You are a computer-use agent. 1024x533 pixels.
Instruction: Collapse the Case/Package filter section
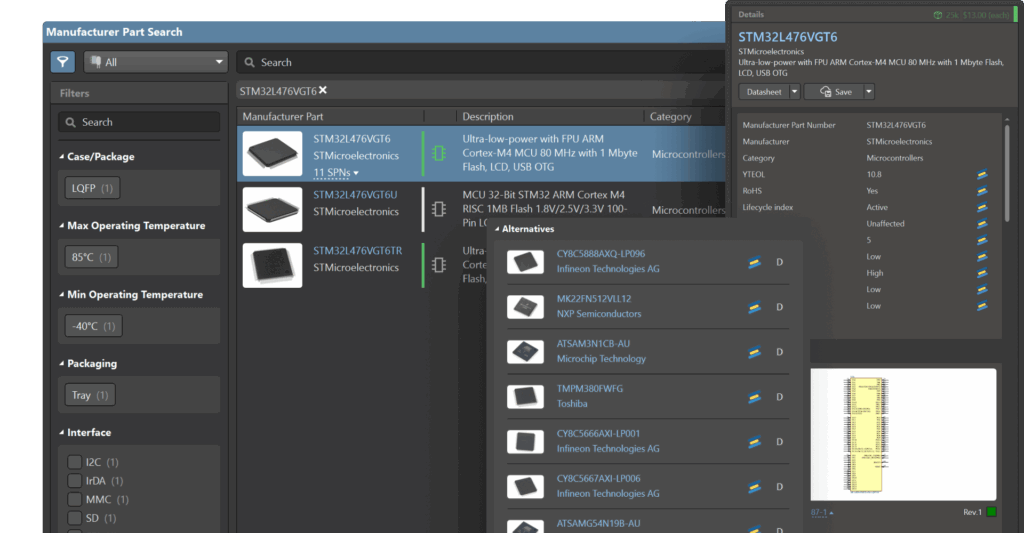pos(60,157)
